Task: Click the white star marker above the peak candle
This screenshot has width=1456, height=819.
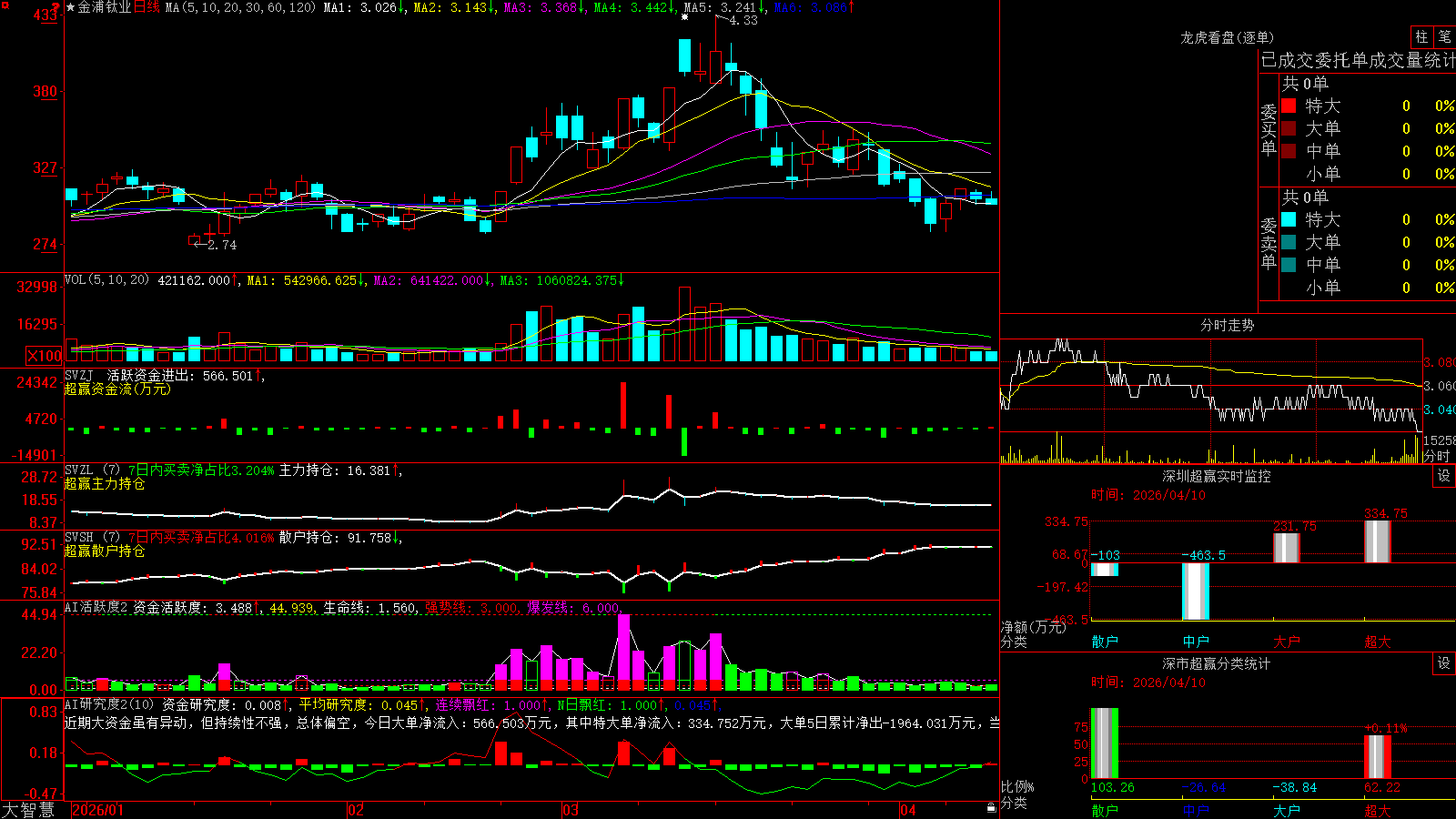Action: 684,16
